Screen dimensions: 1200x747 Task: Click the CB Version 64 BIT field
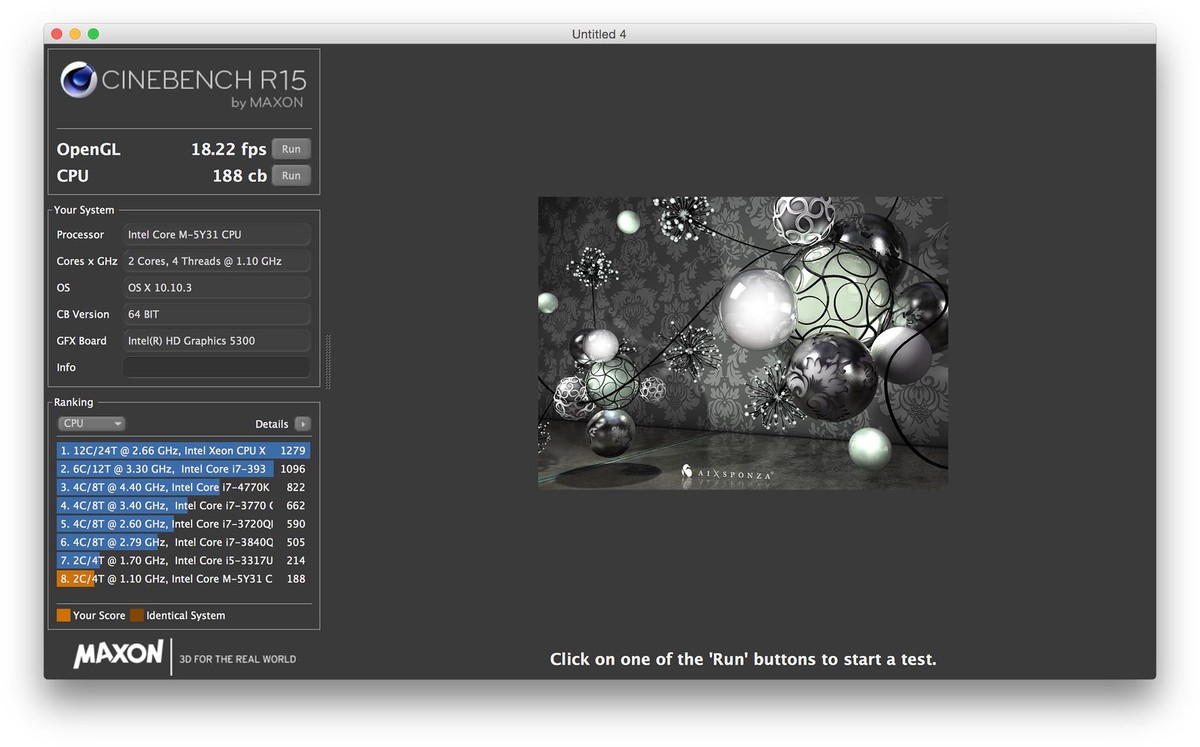click(217, 314)
